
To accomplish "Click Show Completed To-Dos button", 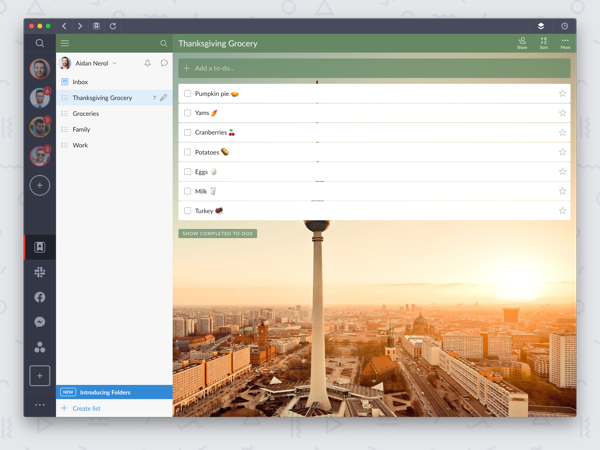I will point(217,233).
